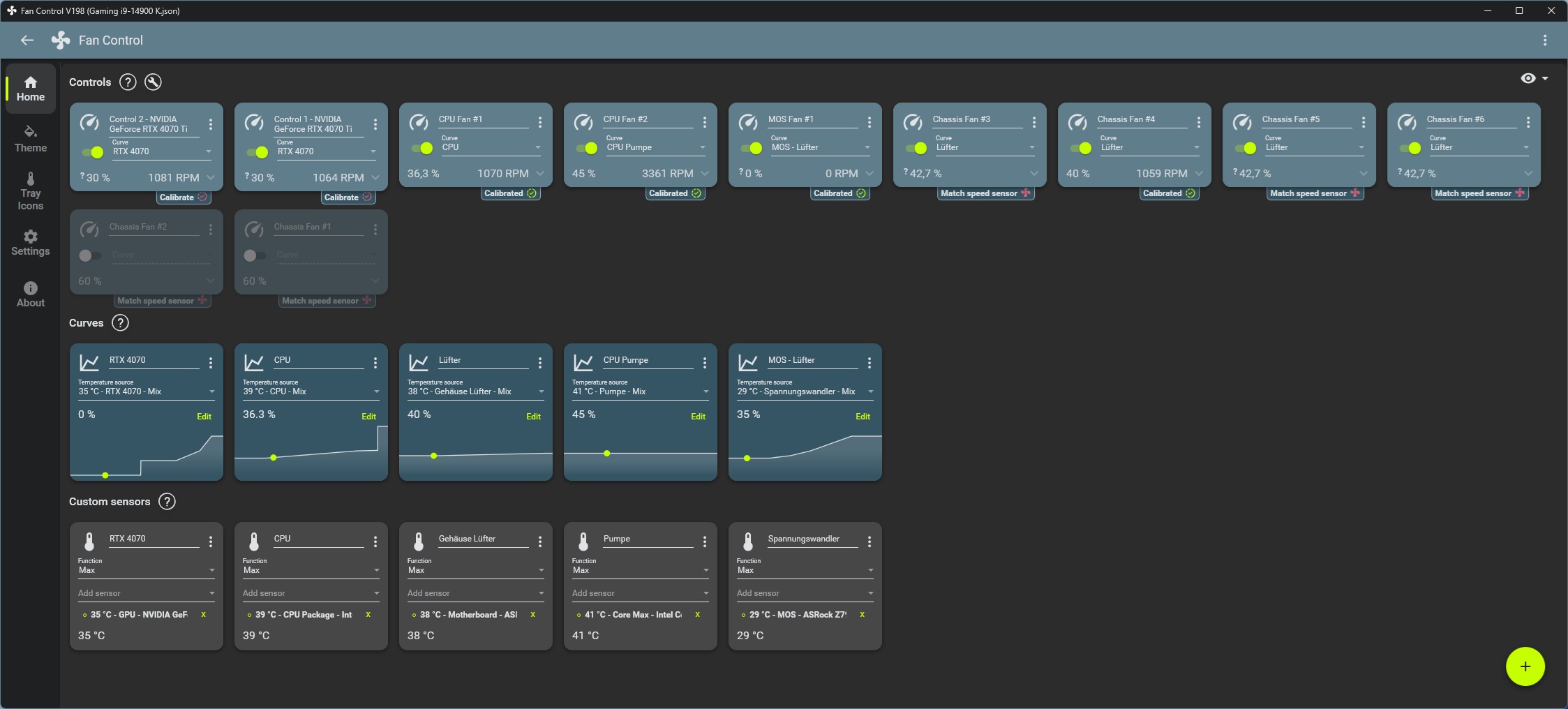Click the Pumpe sensor thermometer icon
This screenshot has height=709, width=1568.
point(583,542)
